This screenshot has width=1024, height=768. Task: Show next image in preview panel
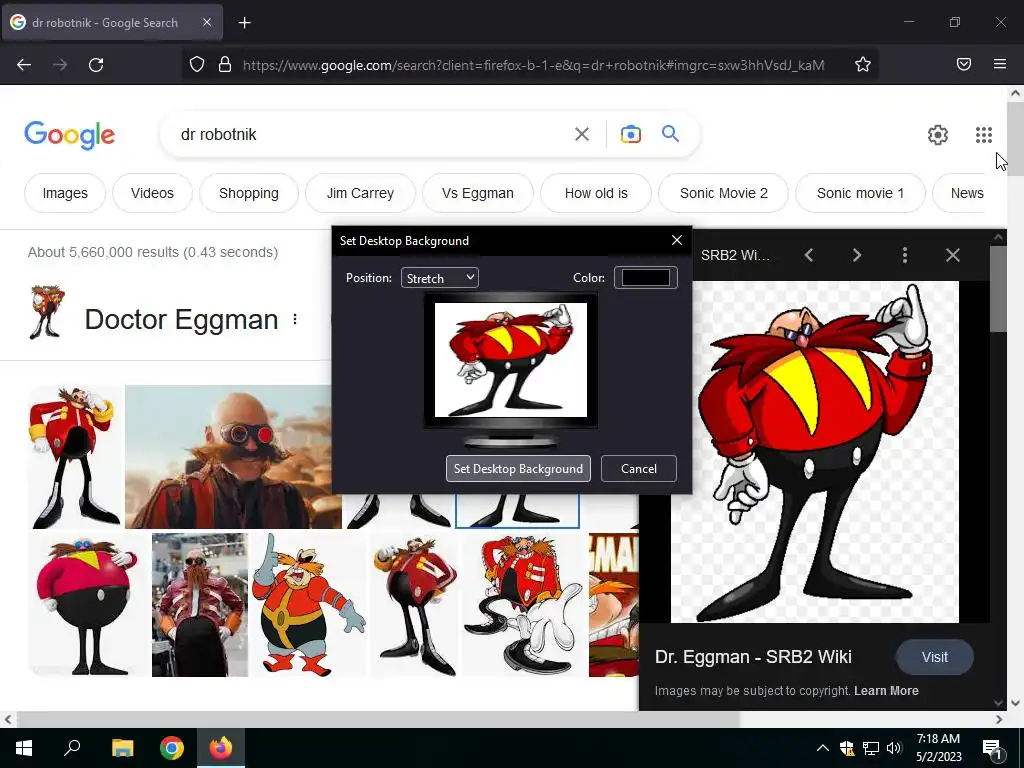857,255
